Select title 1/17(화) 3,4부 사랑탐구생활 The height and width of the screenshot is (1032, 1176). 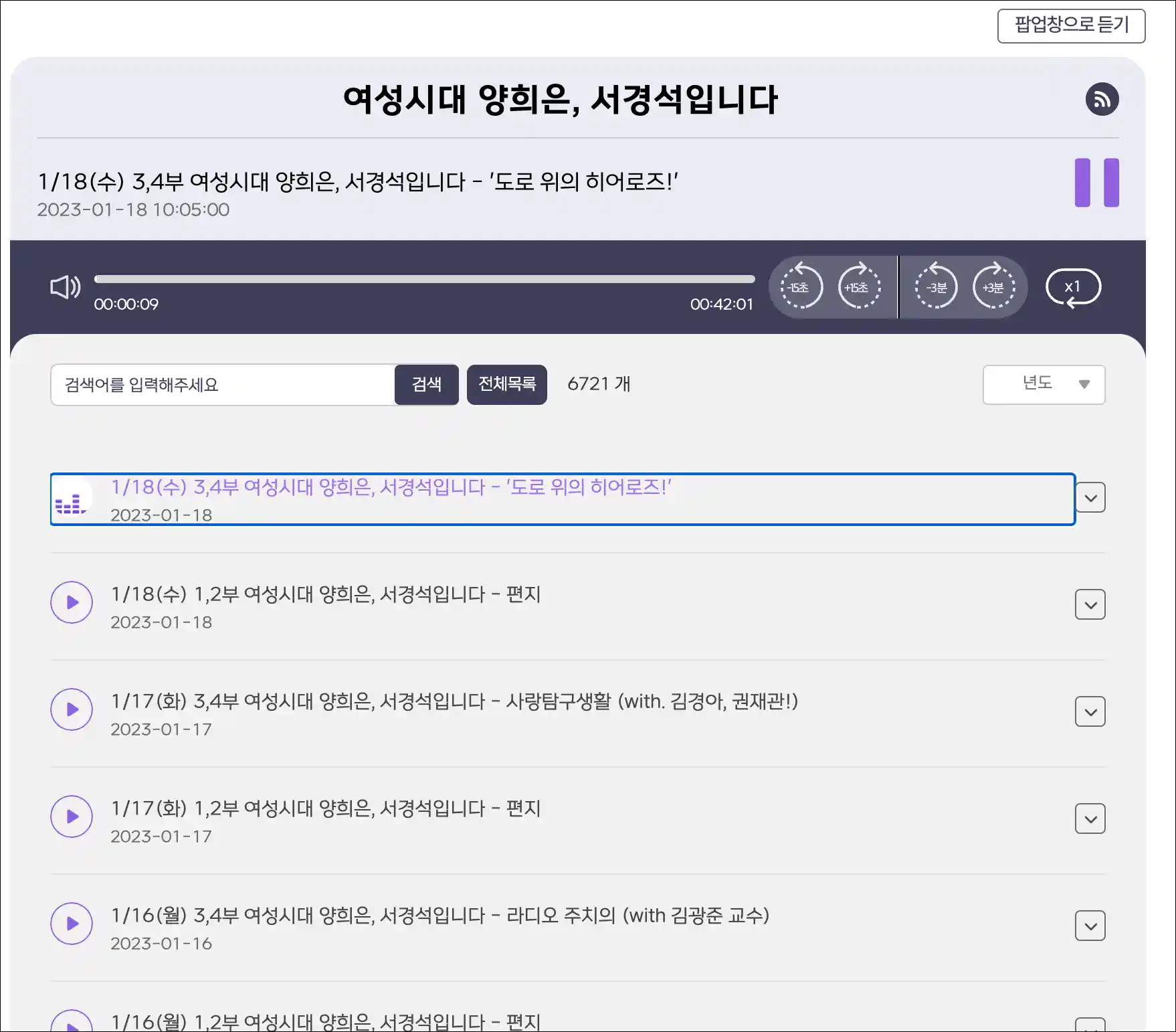coord(454,701)
